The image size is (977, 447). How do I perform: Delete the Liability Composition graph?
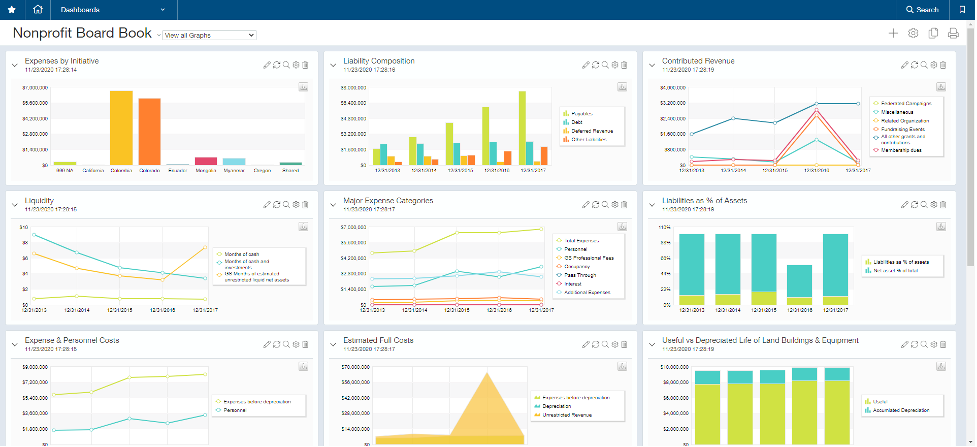[x=624, y=65]
